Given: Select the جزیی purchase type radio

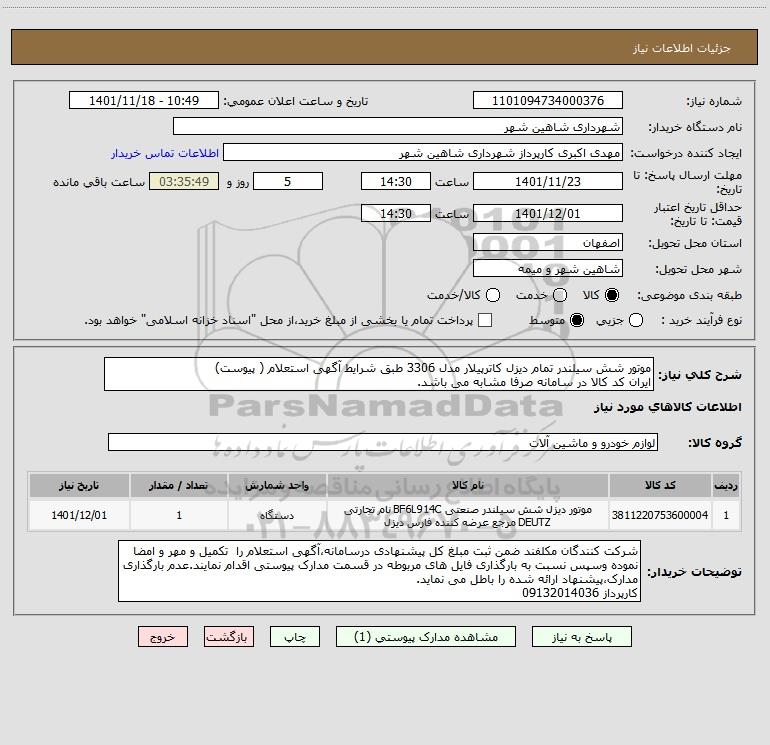Looking at the screenshot, I should click(x=636, y=320).
